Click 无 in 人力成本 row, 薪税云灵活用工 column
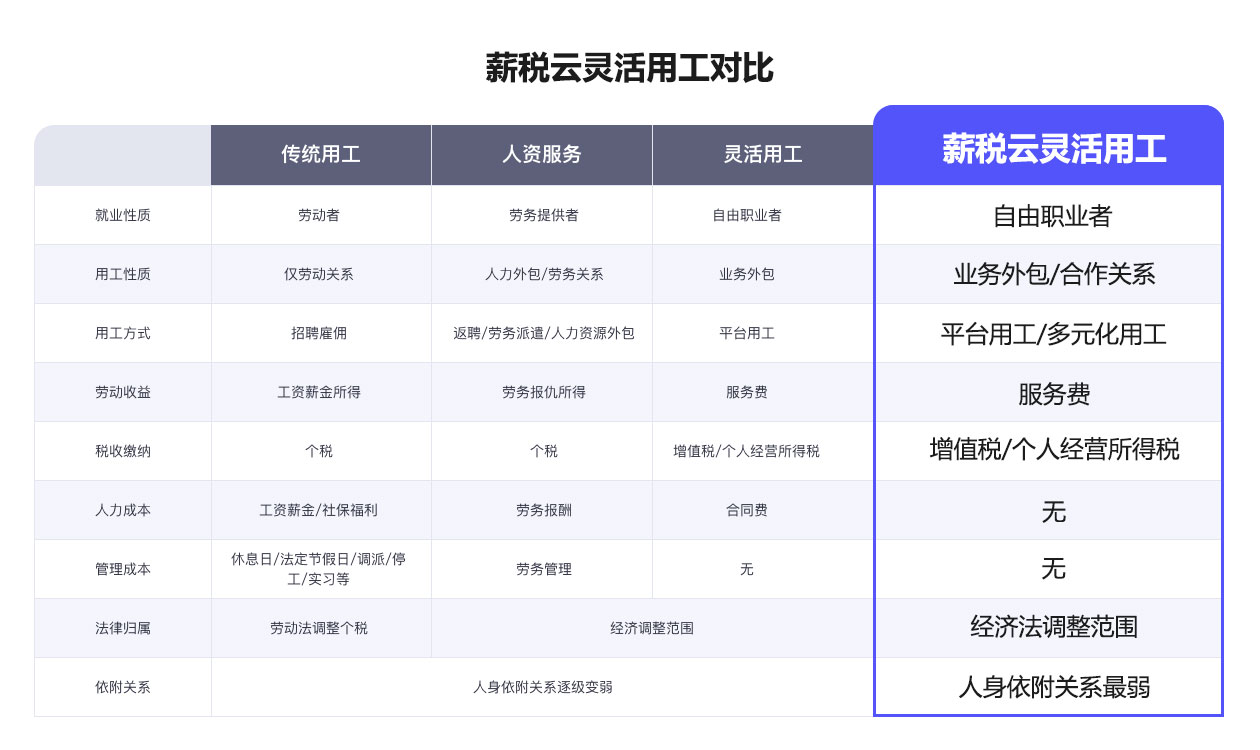Image resolution: width=1260 pixels, height=750 pixels. 1054,512
